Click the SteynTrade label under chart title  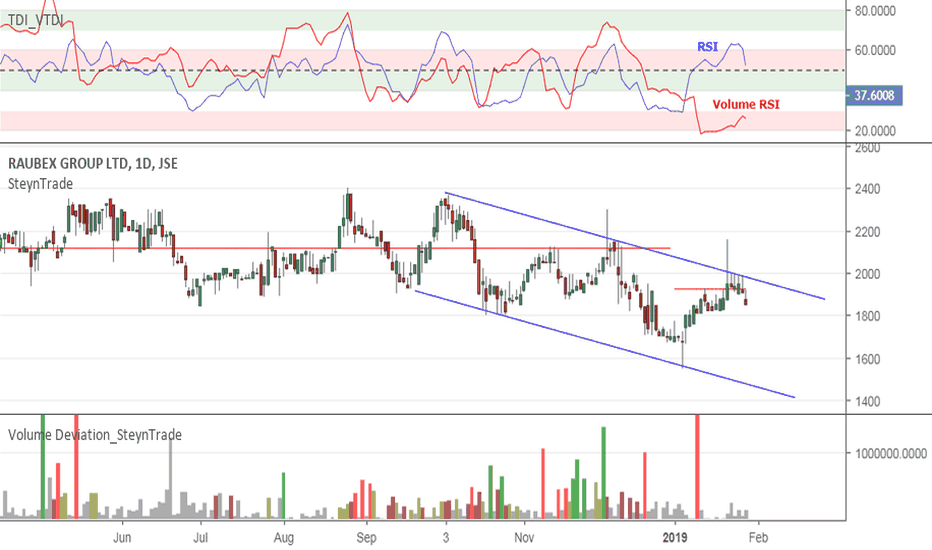(x=40, y=184)
